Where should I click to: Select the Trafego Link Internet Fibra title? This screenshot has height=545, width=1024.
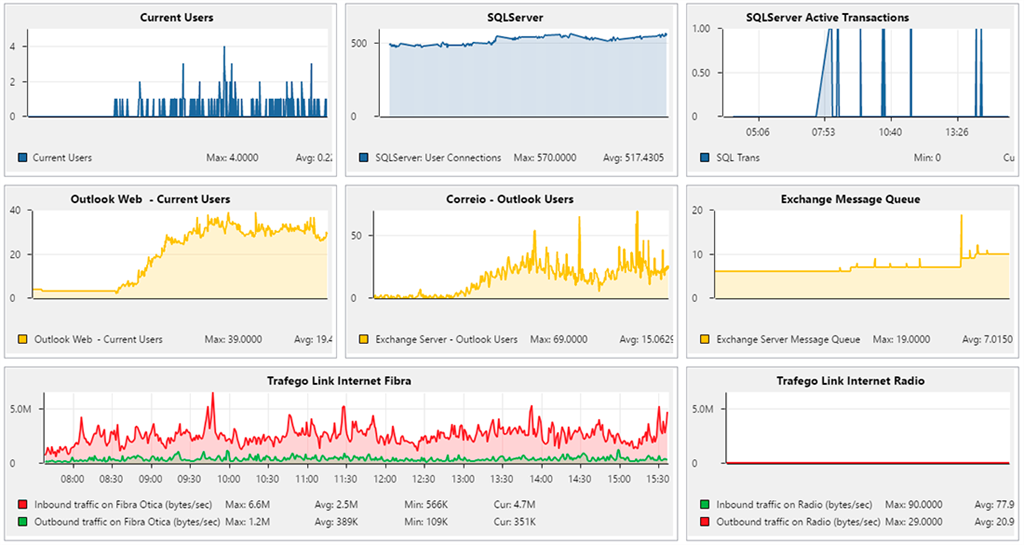[339, 381]
